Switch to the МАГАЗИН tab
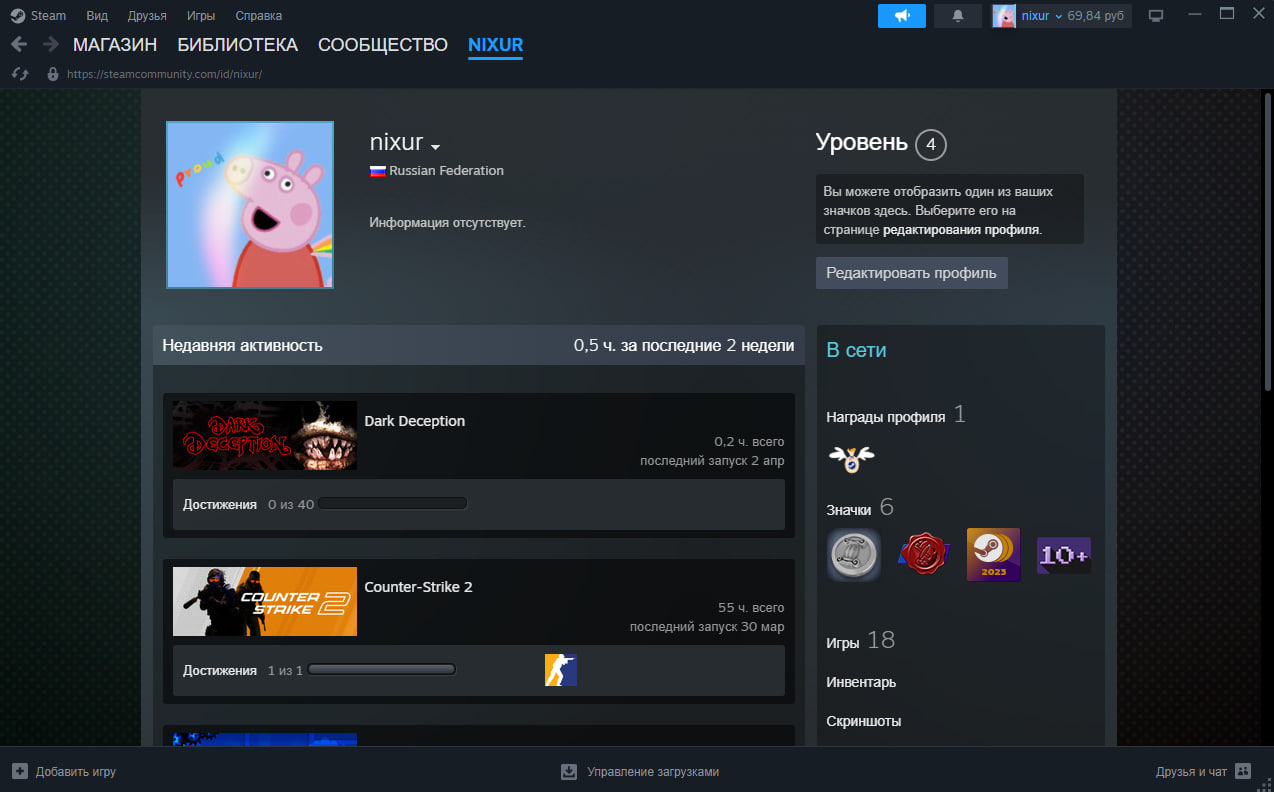This screenshot has height=792, width=1274. click(x=115, y=45)
